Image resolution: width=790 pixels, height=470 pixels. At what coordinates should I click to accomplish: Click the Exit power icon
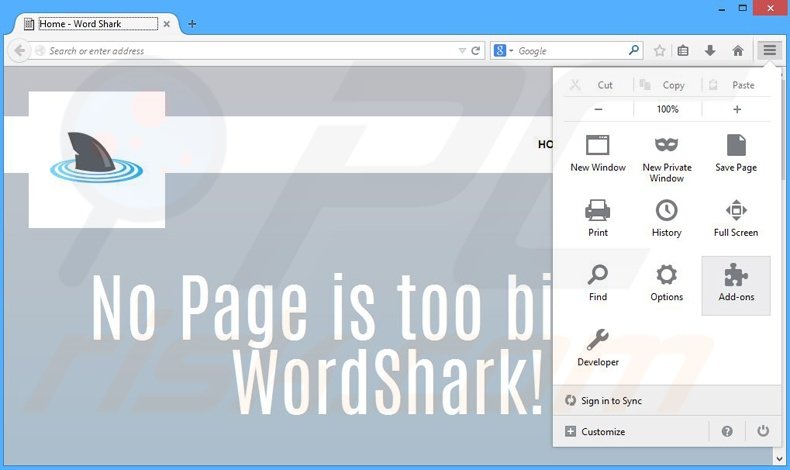[x=763, y=431]
